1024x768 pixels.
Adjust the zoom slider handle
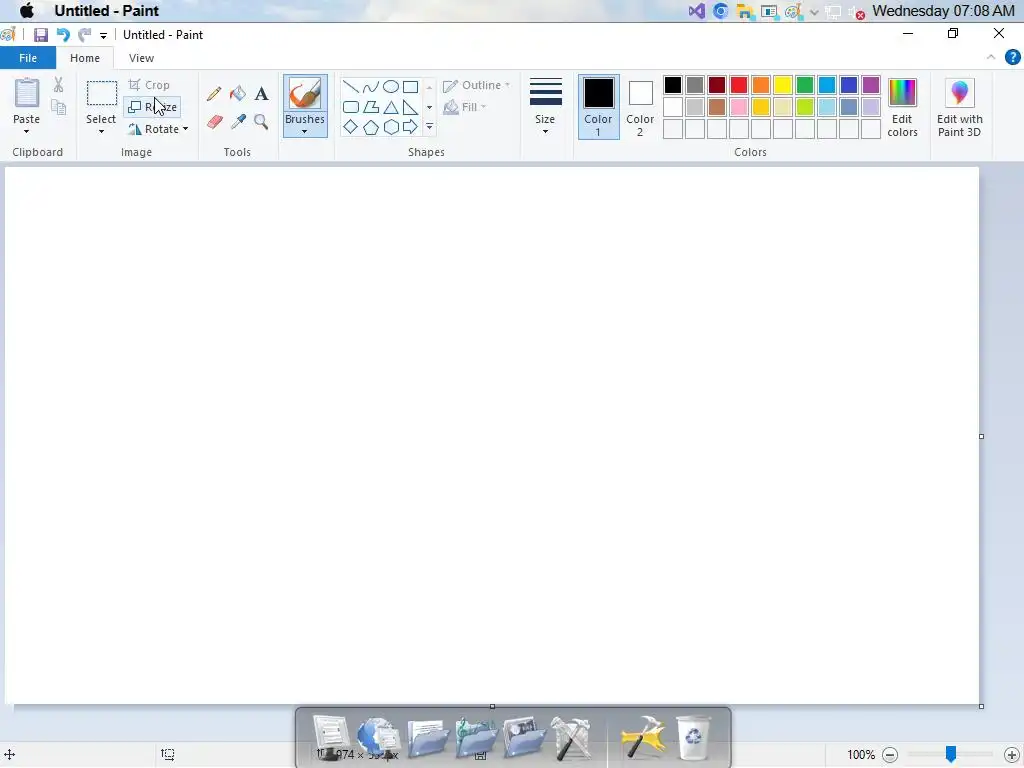click(x=951, y=754)
